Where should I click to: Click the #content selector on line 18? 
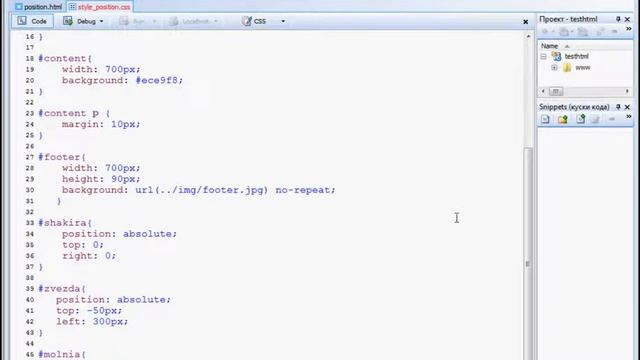click(x=65, y=58)
